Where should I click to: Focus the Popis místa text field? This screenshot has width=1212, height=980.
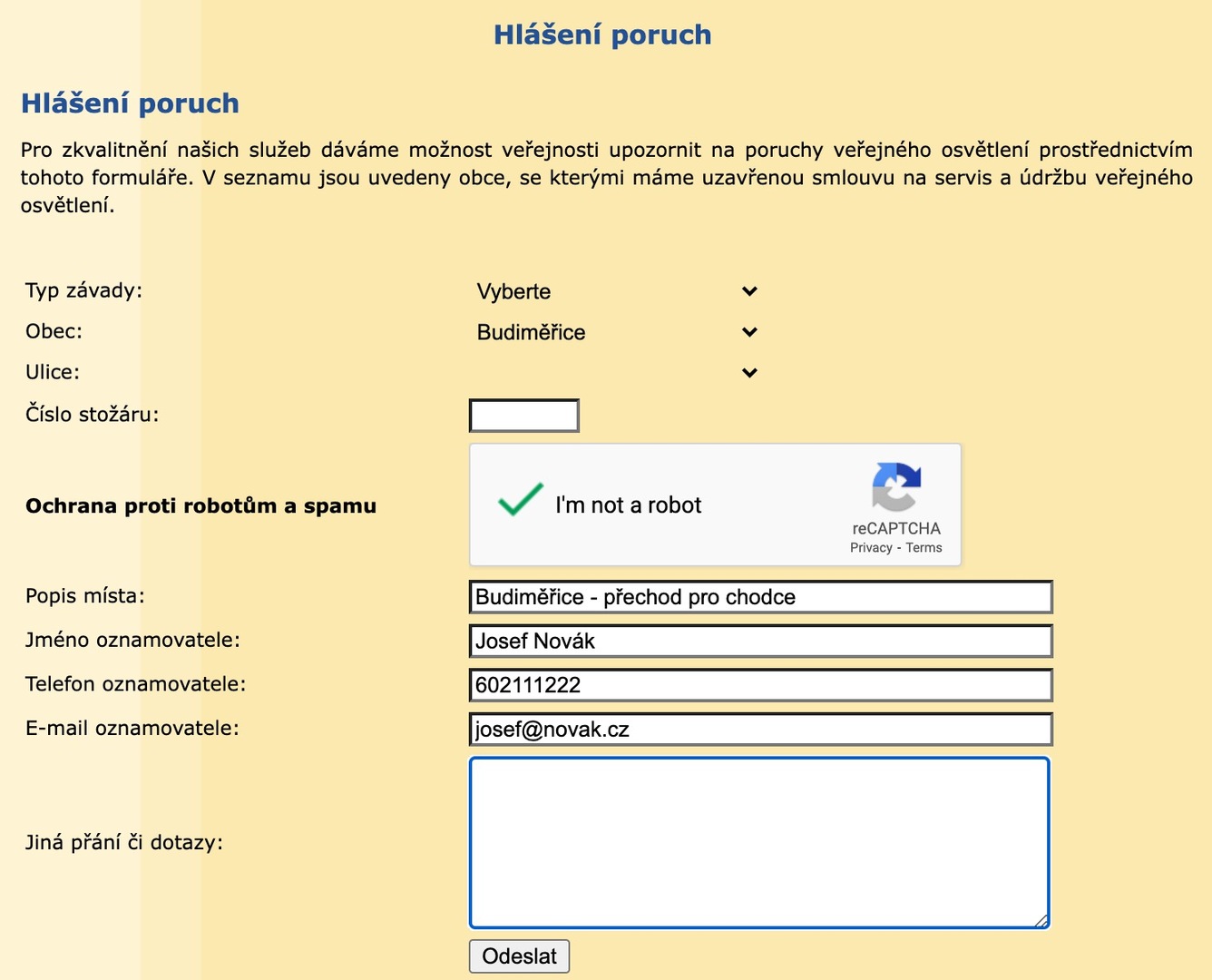pyautogui.click(x=760, y=597)
